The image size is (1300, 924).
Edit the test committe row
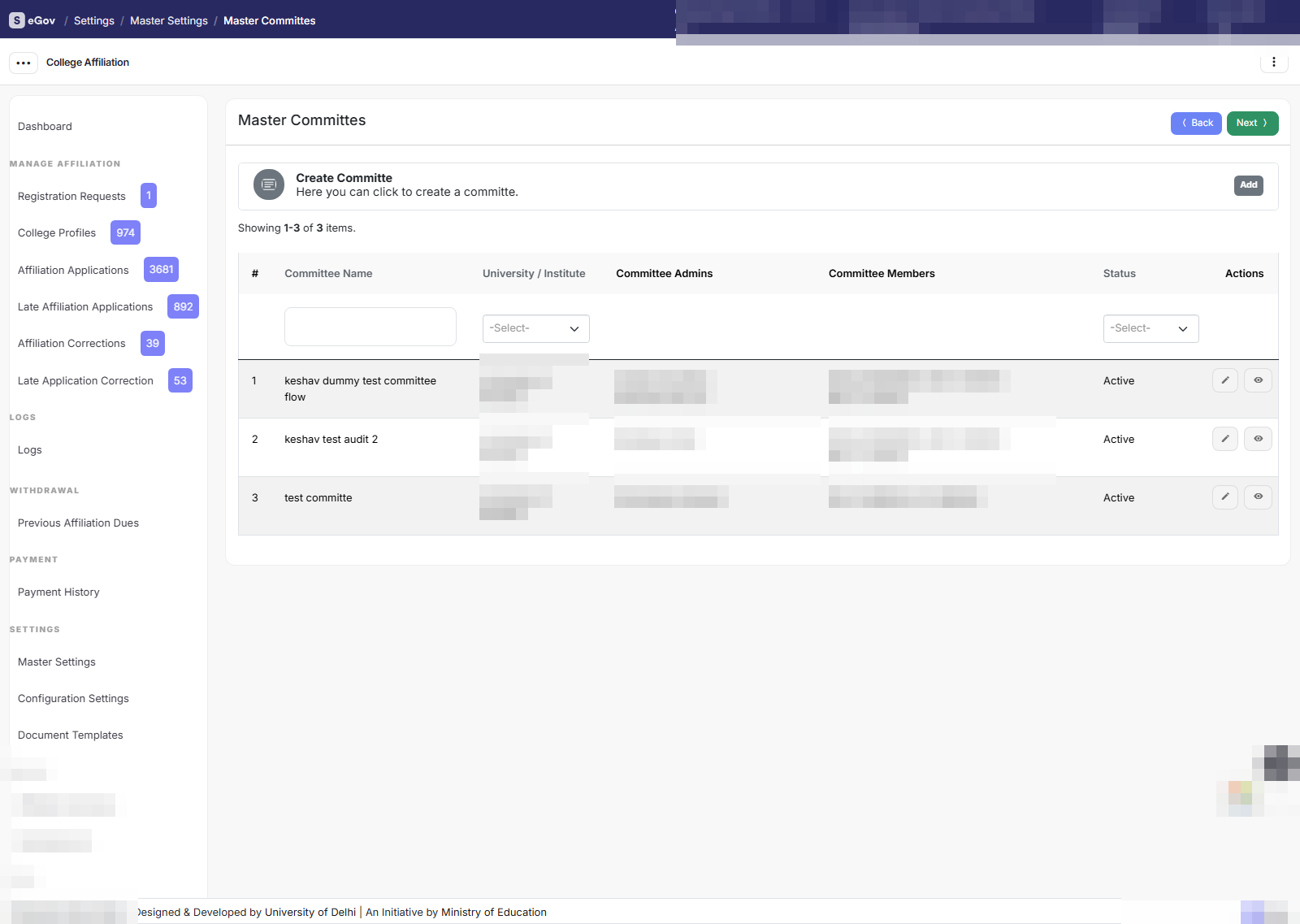[1225, 497]
